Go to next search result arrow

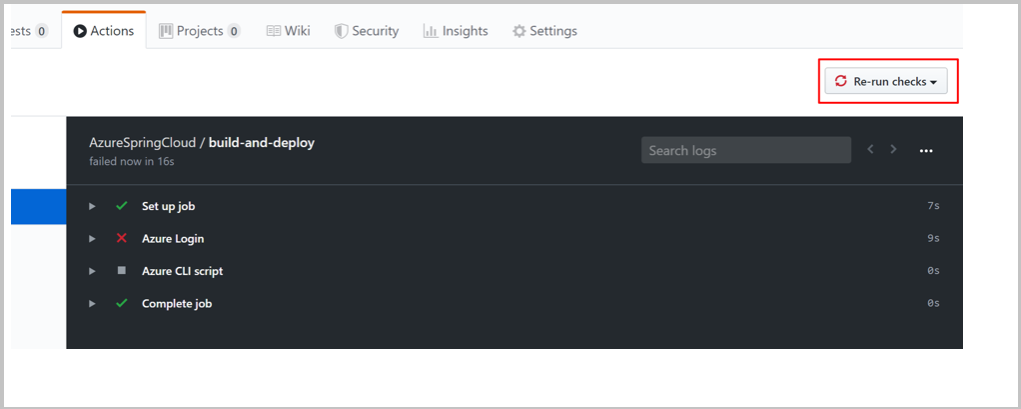[x=894, y=149]
